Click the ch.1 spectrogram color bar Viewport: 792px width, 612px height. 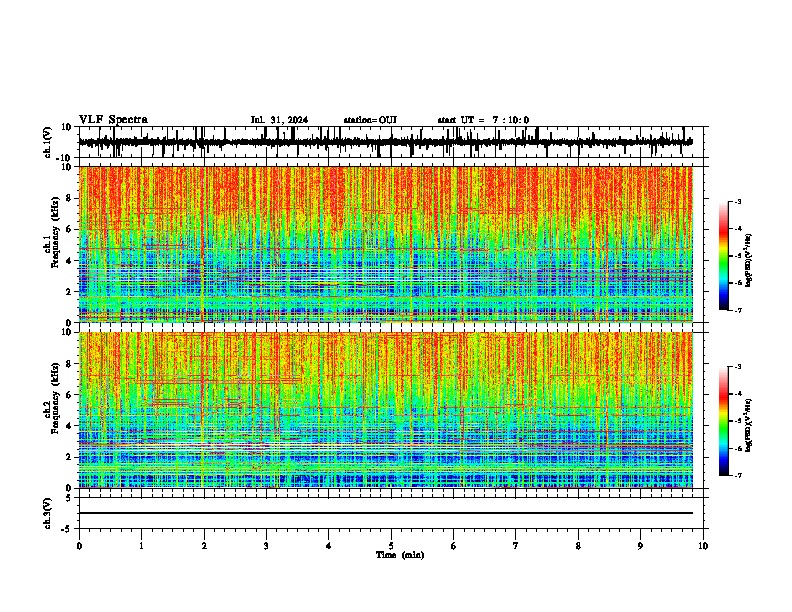[724, 256]
